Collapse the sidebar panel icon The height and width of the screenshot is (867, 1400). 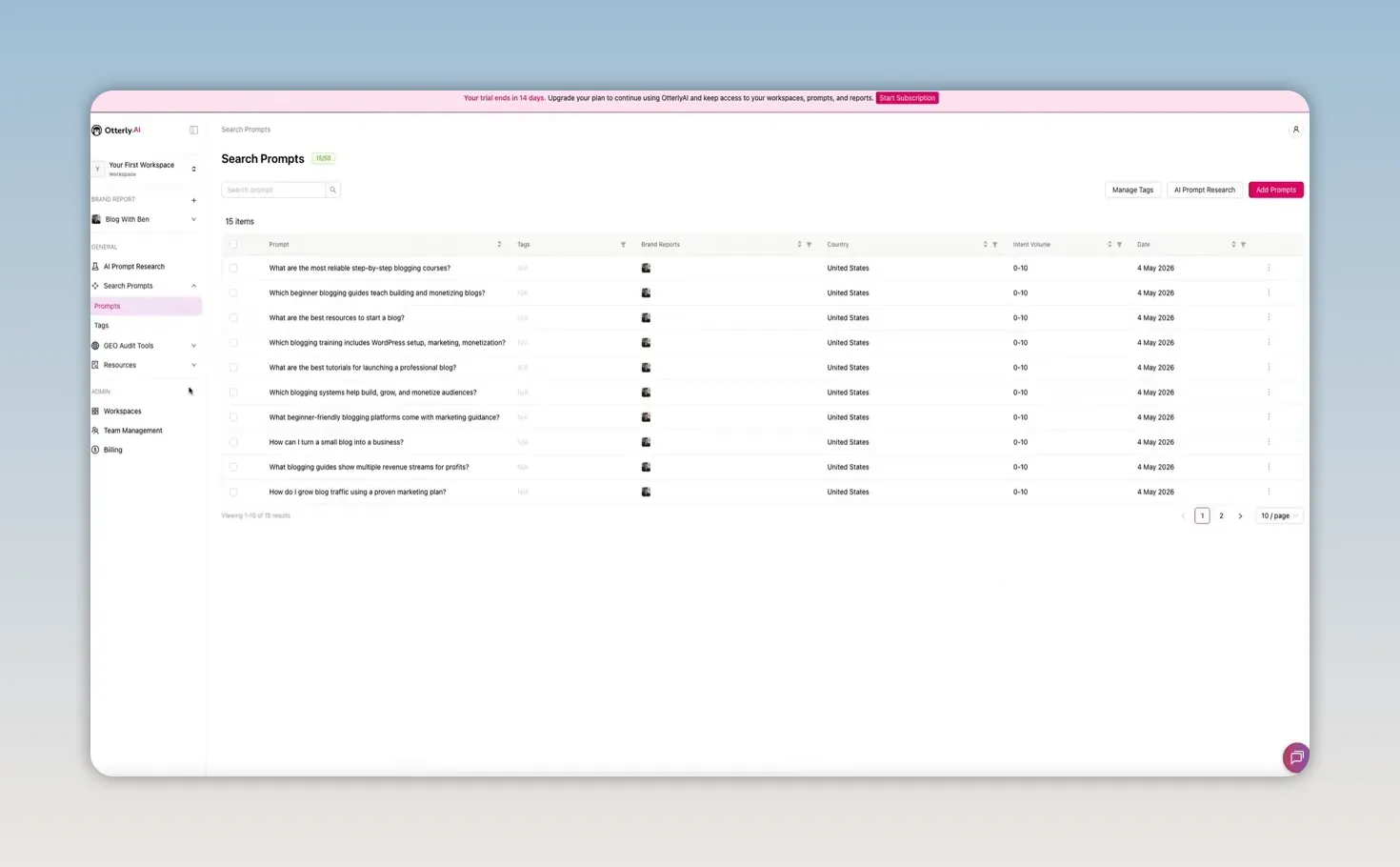[193, 131]
